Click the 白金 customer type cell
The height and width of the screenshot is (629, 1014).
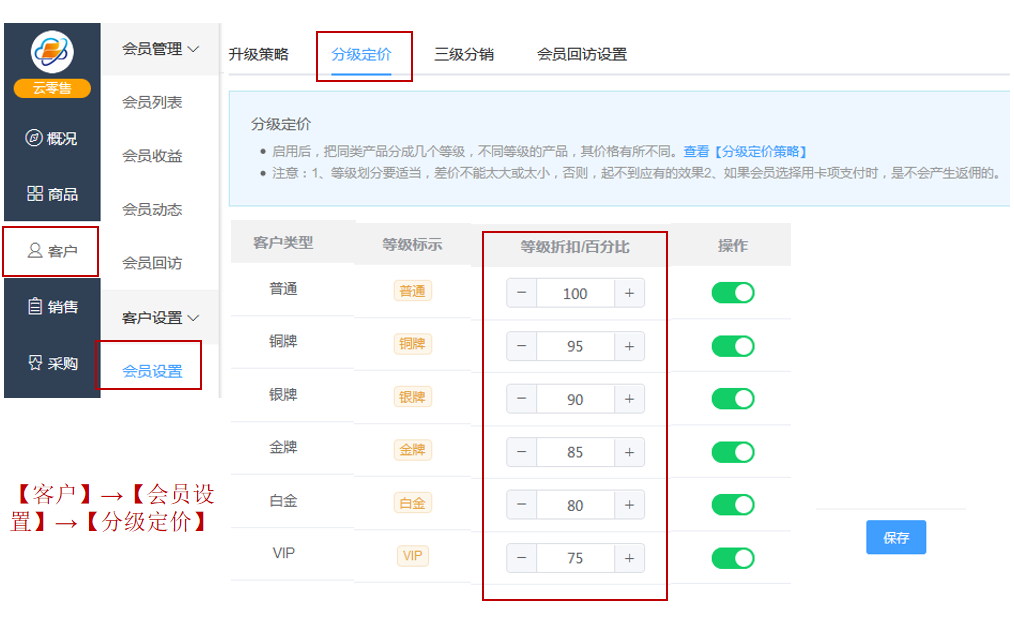(x=283, y=500)
